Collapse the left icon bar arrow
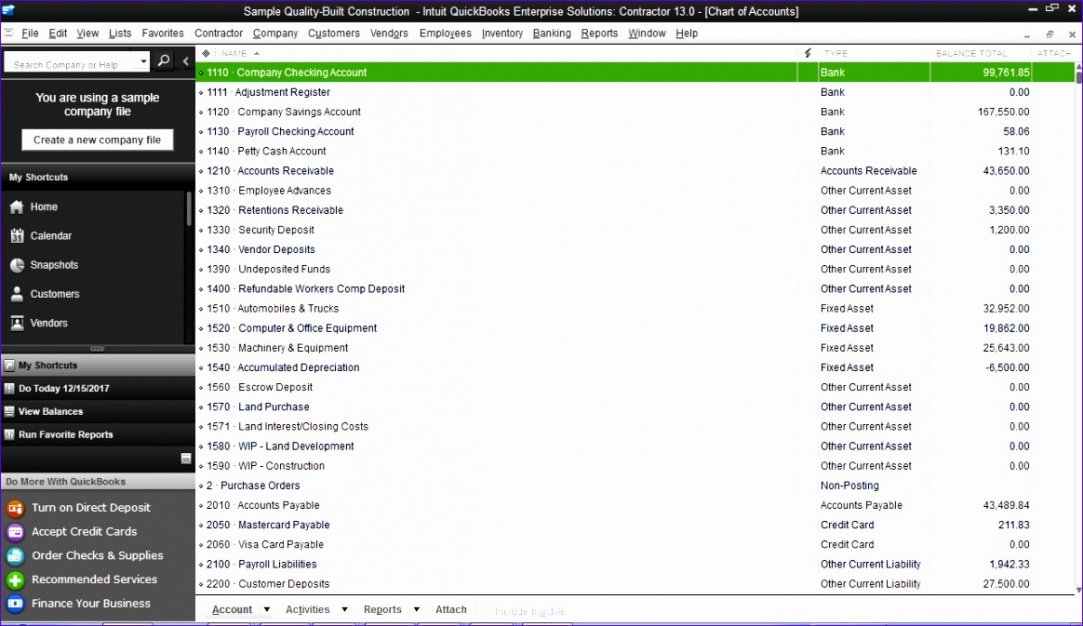The height and width of the screenshot is (626, 1083). 185,61
